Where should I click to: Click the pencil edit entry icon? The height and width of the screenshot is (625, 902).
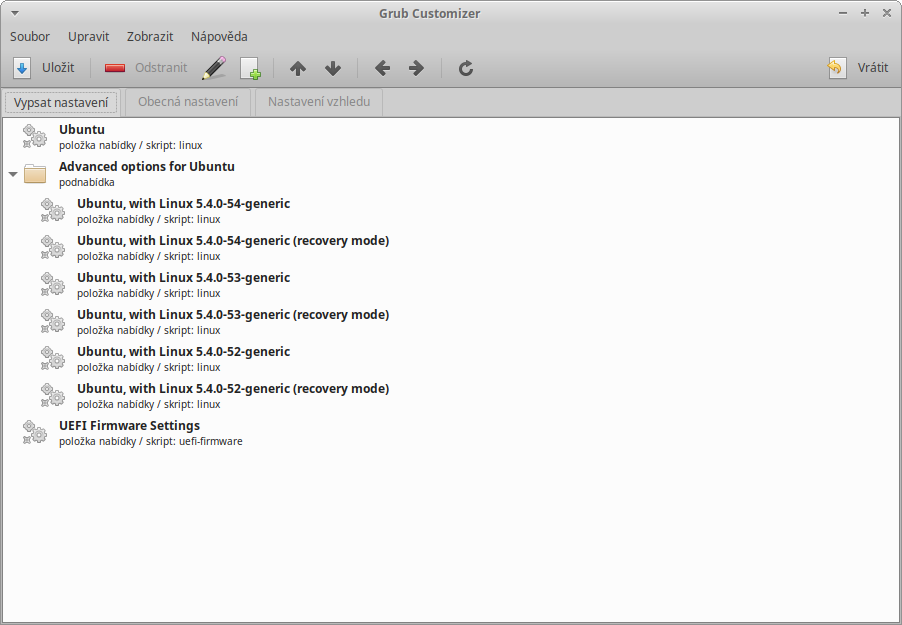[x=214, y=68]
